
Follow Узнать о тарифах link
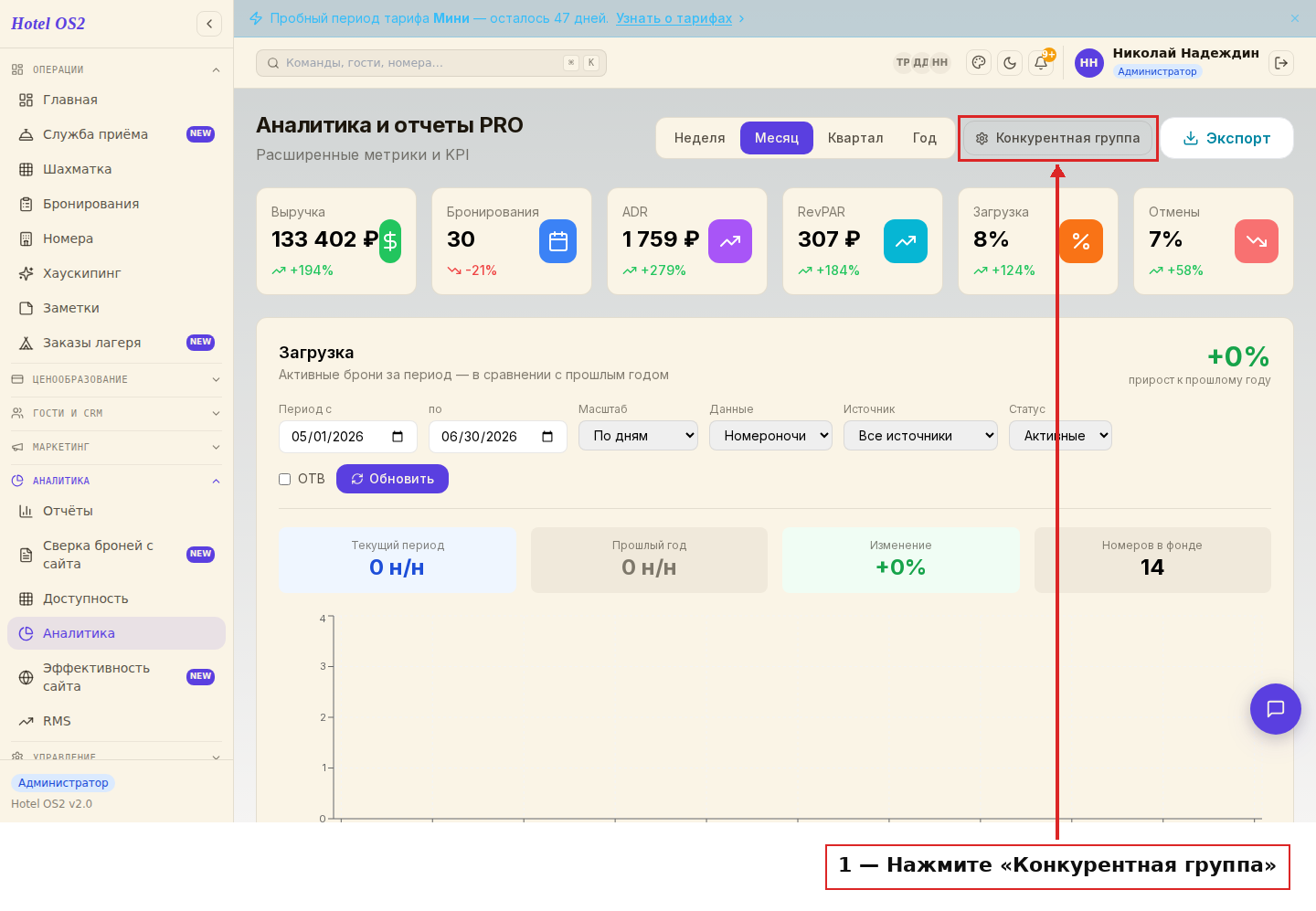coord(674,18)
